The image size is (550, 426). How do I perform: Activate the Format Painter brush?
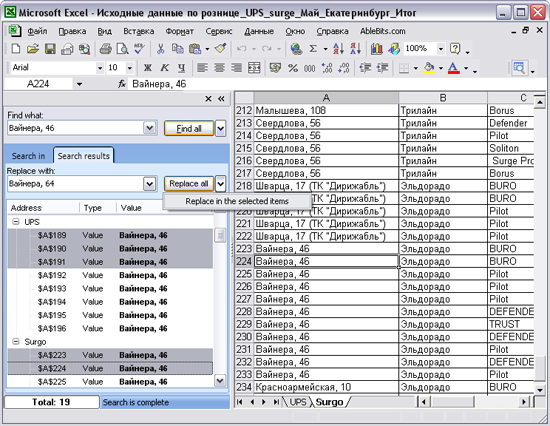click(x=221, y=48)
